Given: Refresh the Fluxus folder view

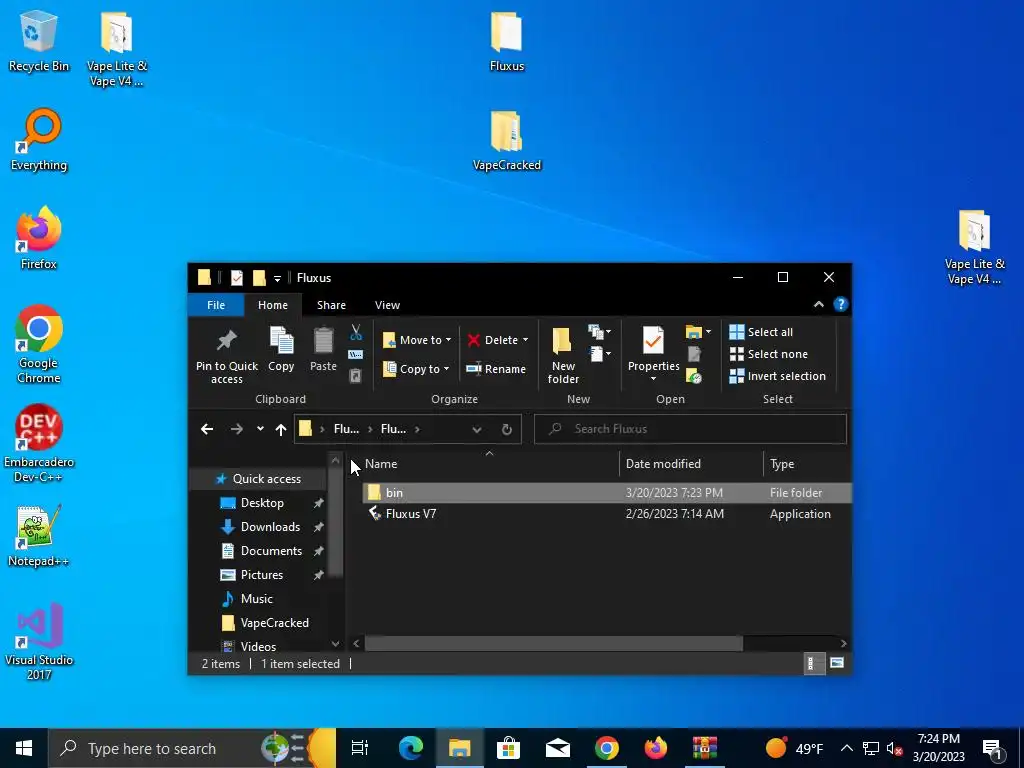Looking at the screenshot, I should click(506, 429).
